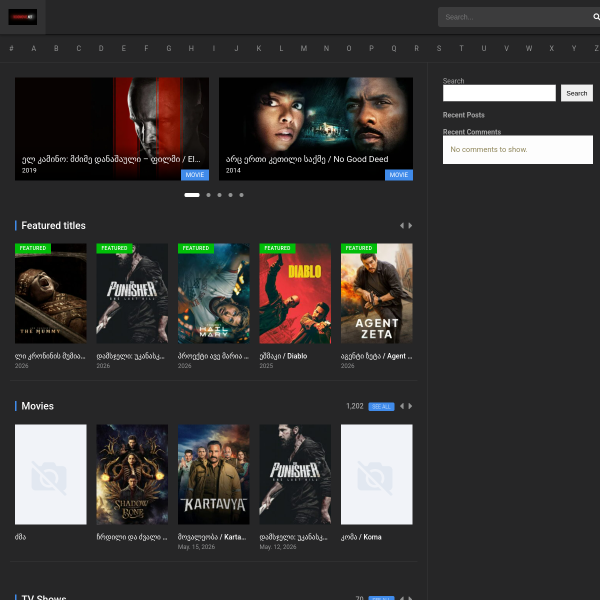Open No Good Deed 2014 banner
This screenshot has height=600, width=600.
pos(316,129)
